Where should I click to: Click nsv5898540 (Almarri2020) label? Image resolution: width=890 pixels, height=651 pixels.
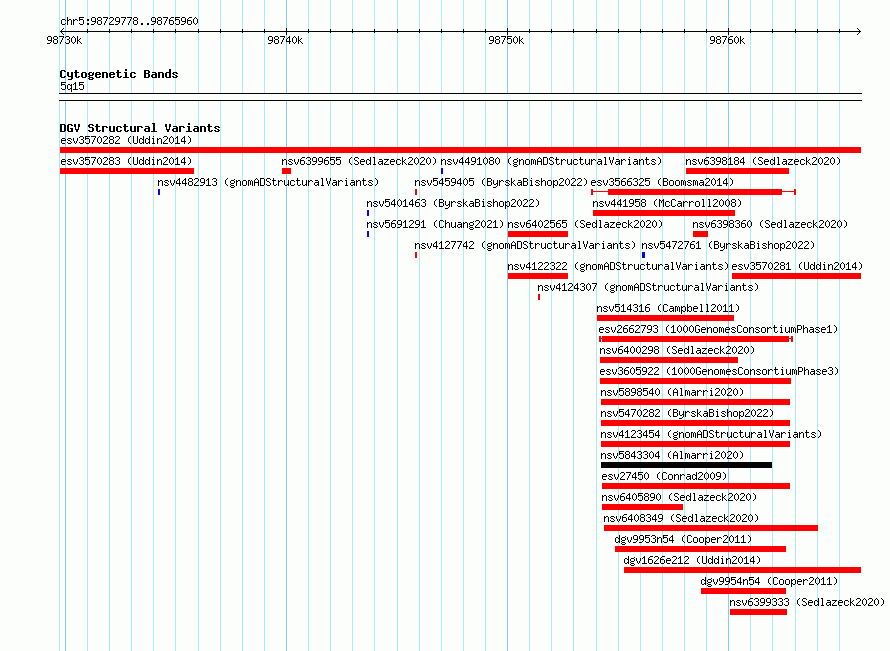(671, 392)
